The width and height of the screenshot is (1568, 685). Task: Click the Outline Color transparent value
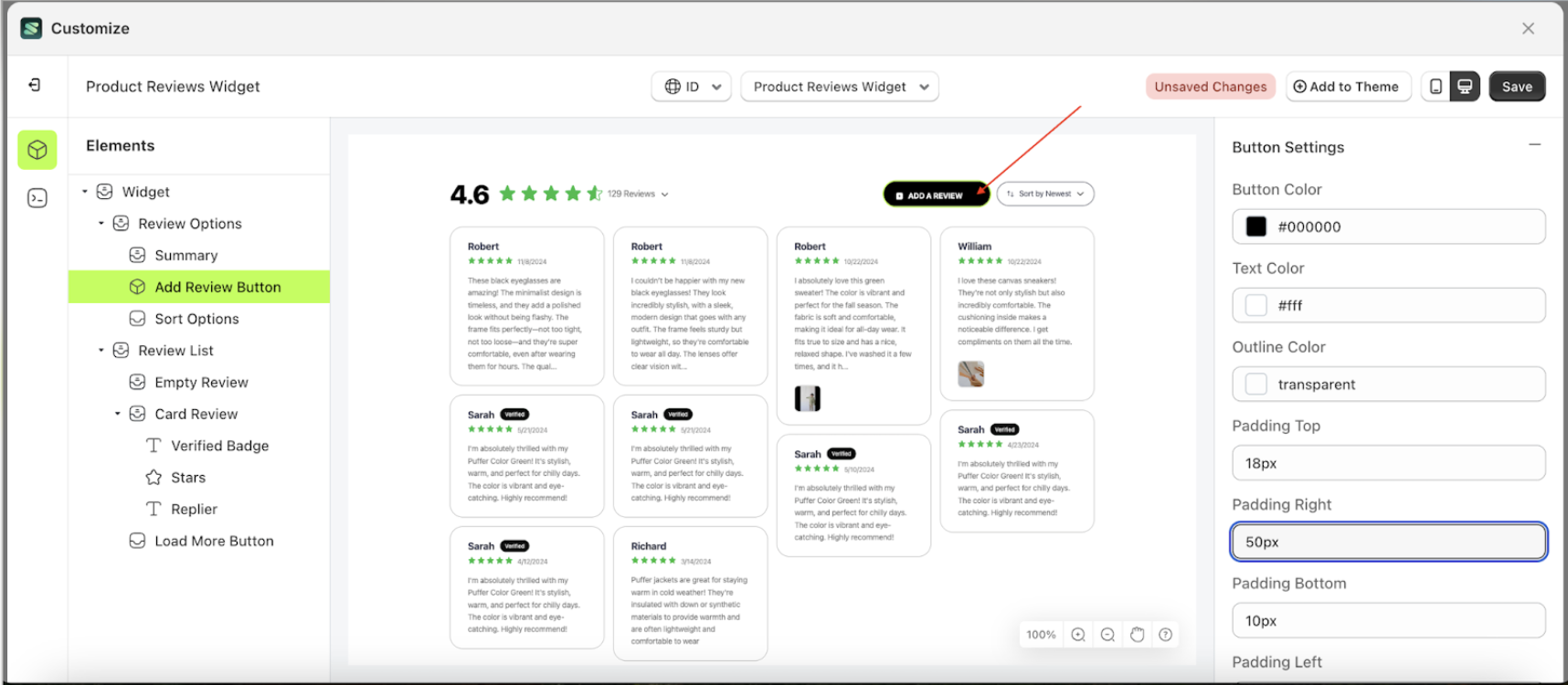pos(1317,385)
